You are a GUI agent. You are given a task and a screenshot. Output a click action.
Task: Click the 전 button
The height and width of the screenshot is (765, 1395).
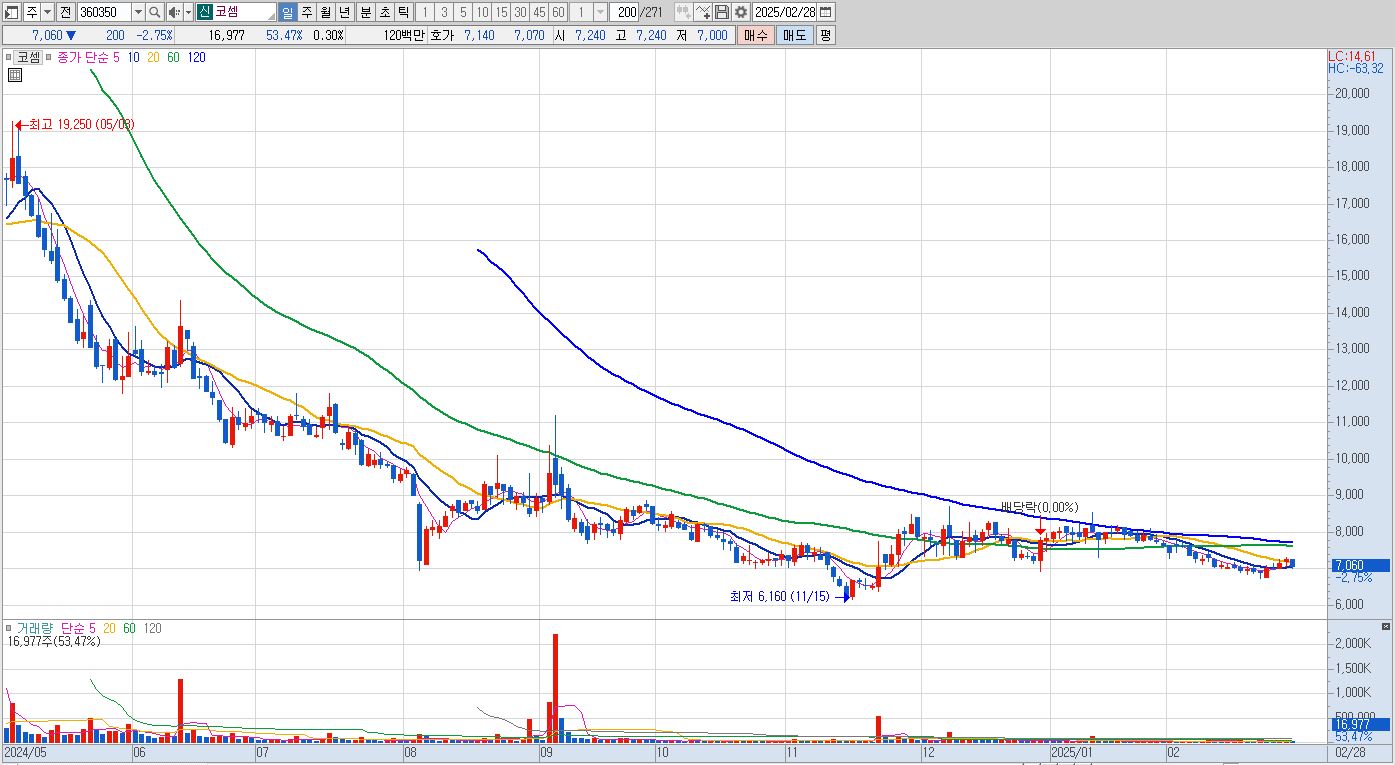[65, 12]
